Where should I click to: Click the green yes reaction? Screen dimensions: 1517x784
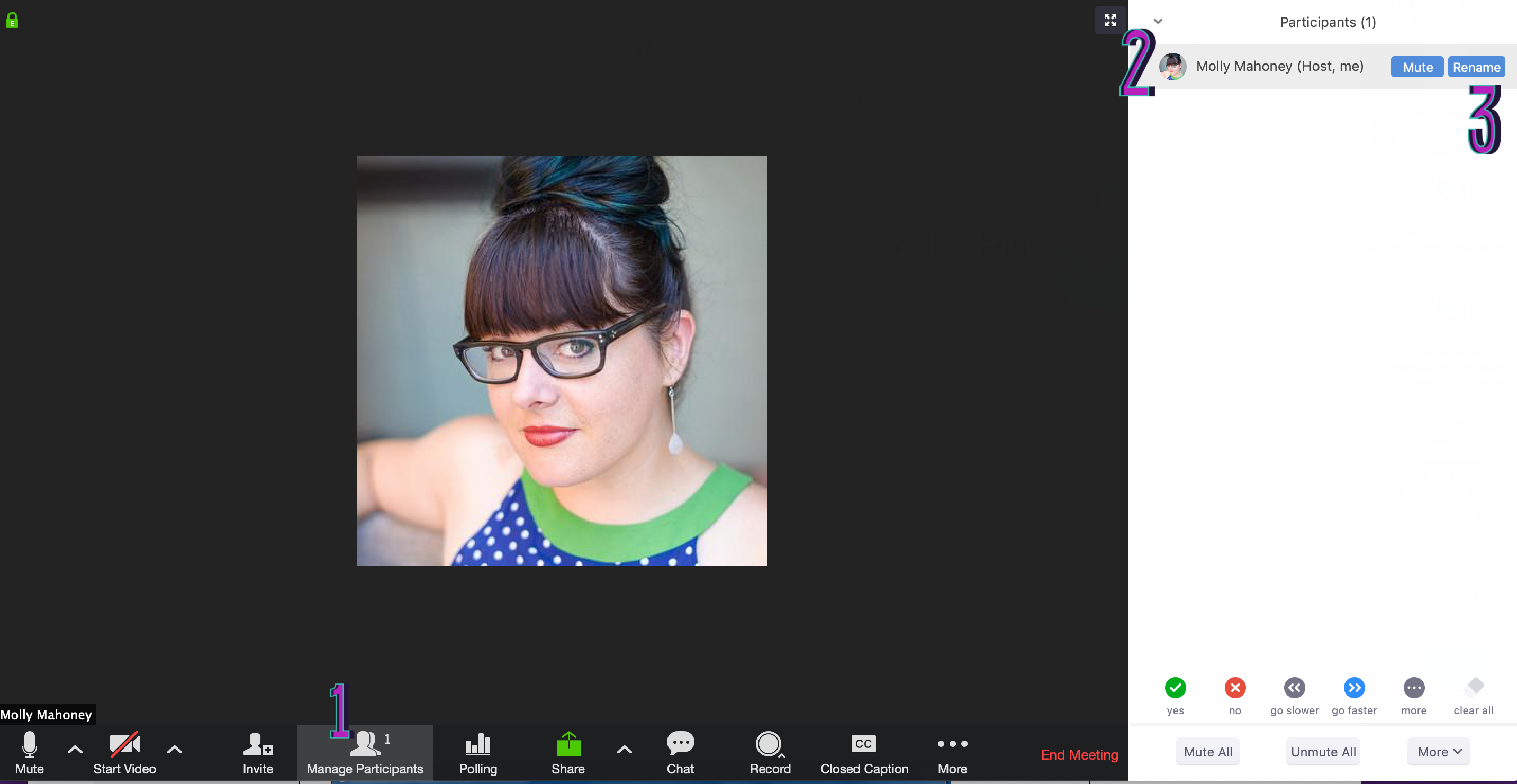(x=1175, y=688)
